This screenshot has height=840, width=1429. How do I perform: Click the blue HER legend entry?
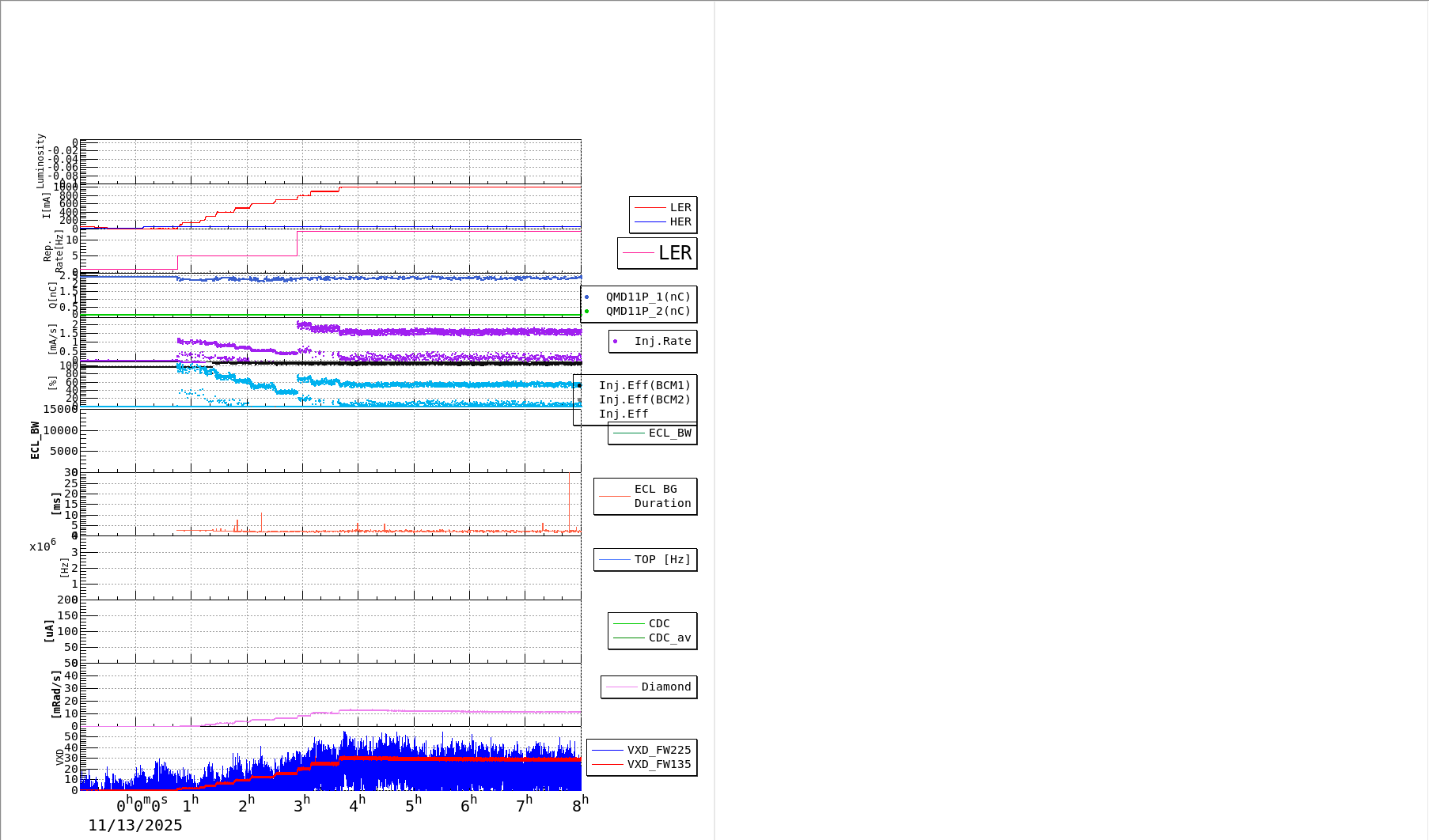tap(663, 222)
